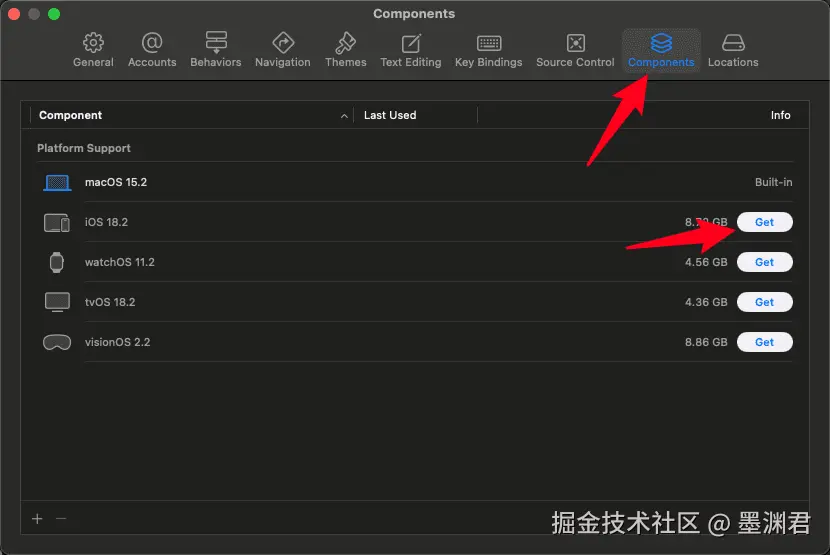Switch to the Accounts tab label
The image size is (830, 555).
tap(152, 62)
